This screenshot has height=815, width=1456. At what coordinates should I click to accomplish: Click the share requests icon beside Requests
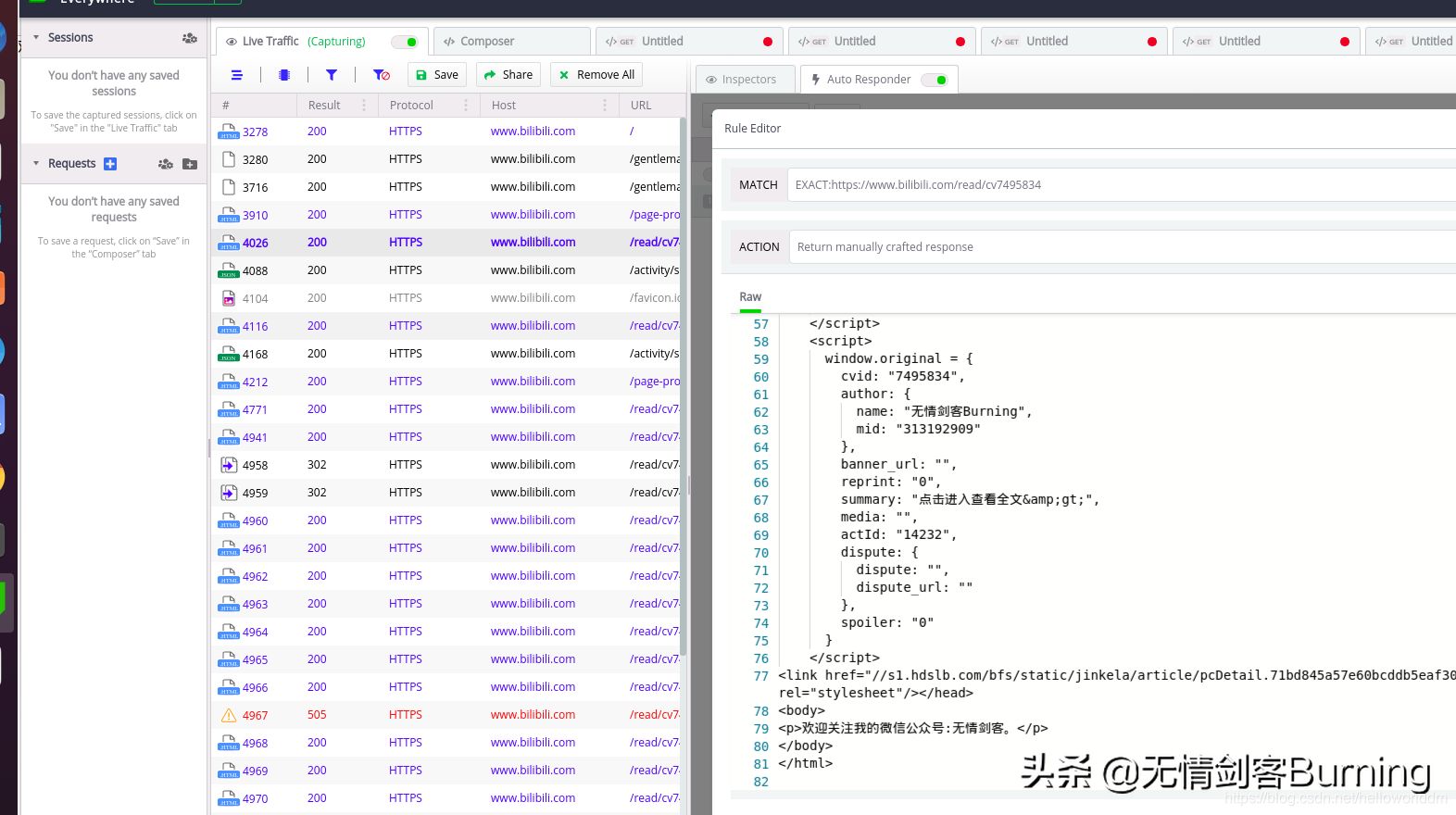[166, 164]
